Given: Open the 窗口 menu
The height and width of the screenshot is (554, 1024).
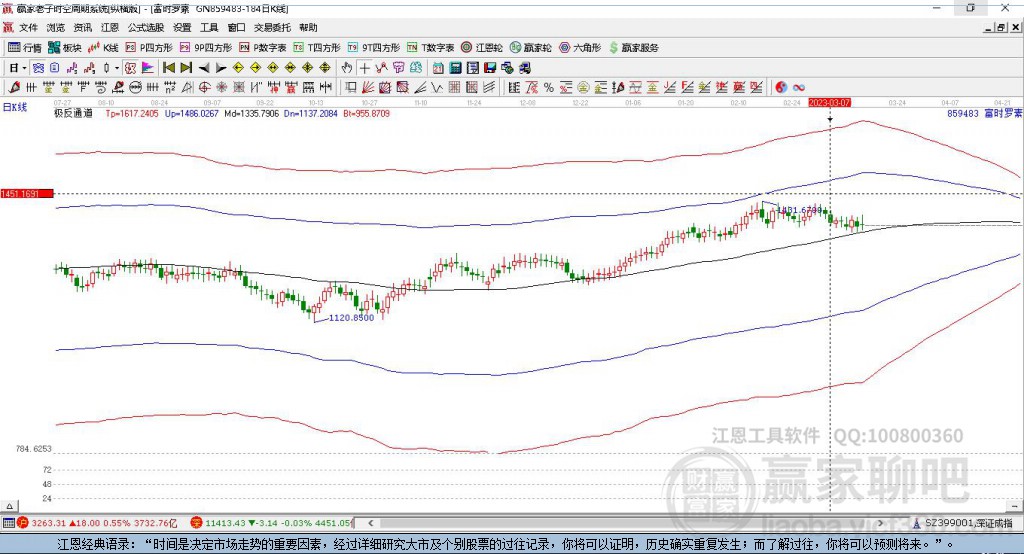Looking at the screenshot, I should (236, 27).
